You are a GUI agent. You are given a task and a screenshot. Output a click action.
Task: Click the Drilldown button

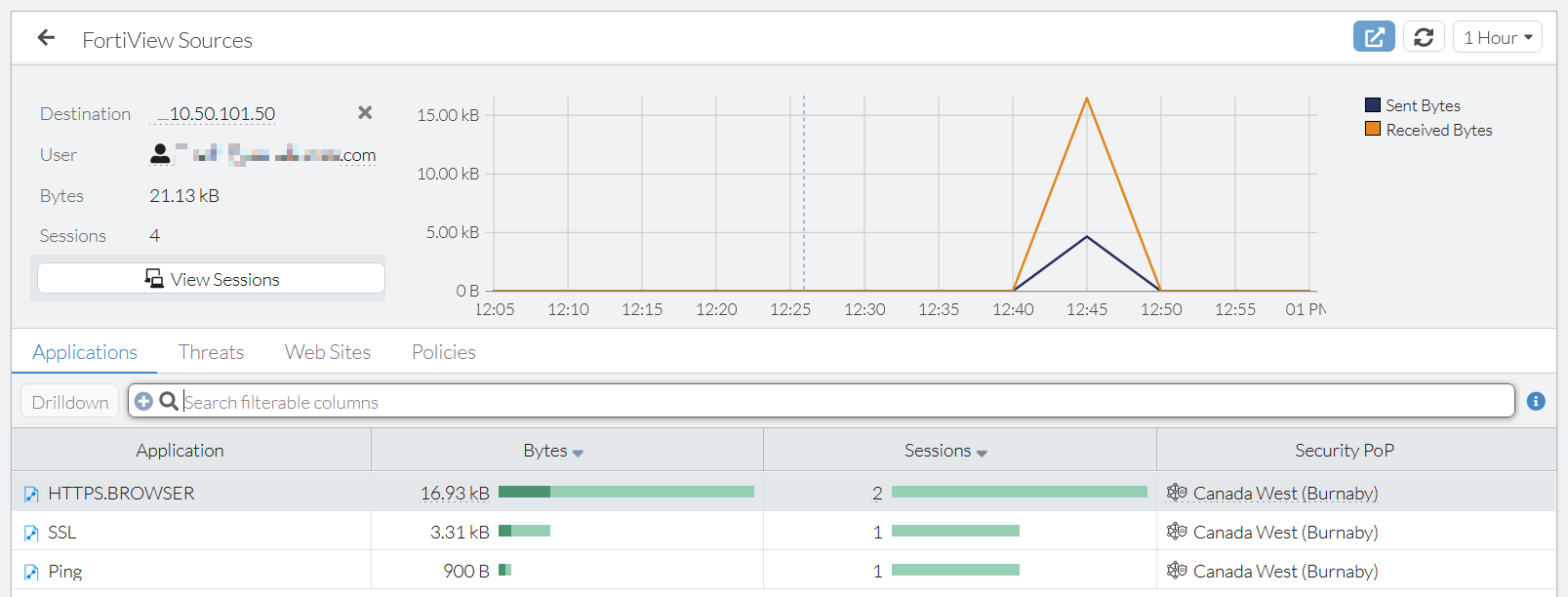(70, 402)
